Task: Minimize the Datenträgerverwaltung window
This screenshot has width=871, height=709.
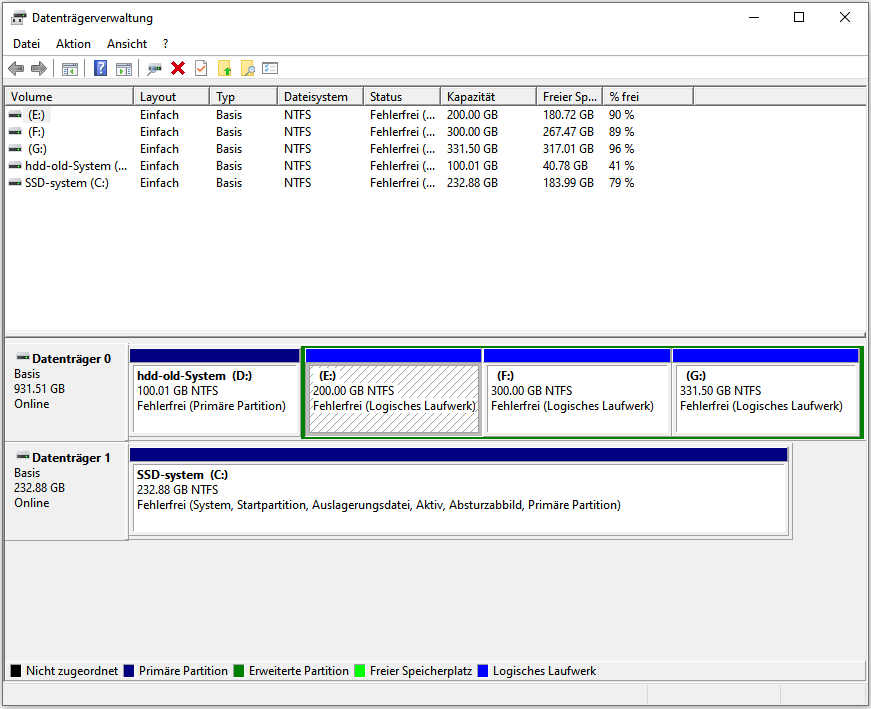Action: point(754,18)
